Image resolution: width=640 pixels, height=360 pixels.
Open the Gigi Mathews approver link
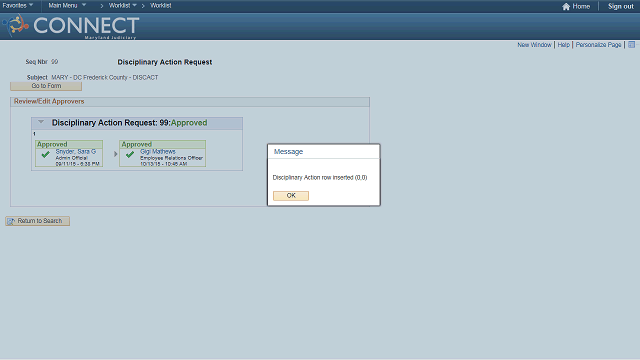tap(158, 151)
